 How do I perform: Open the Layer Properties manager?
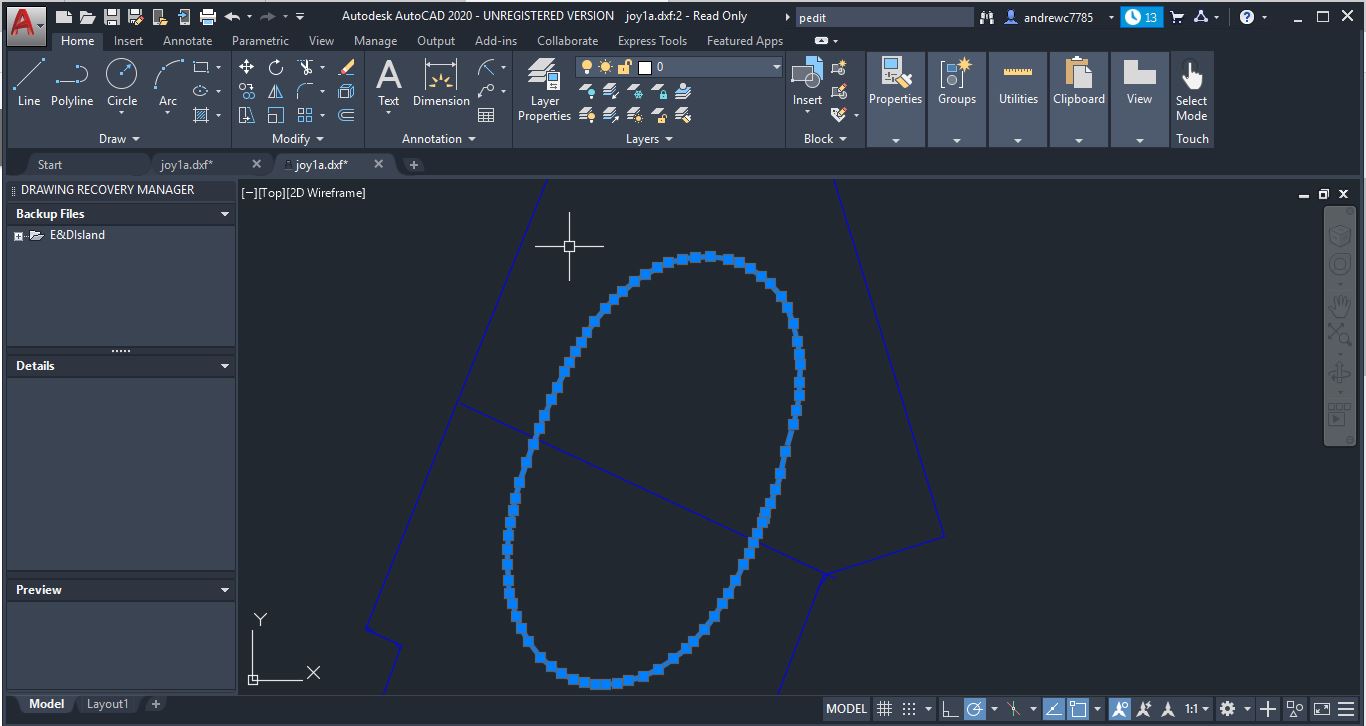pos(543,90)
